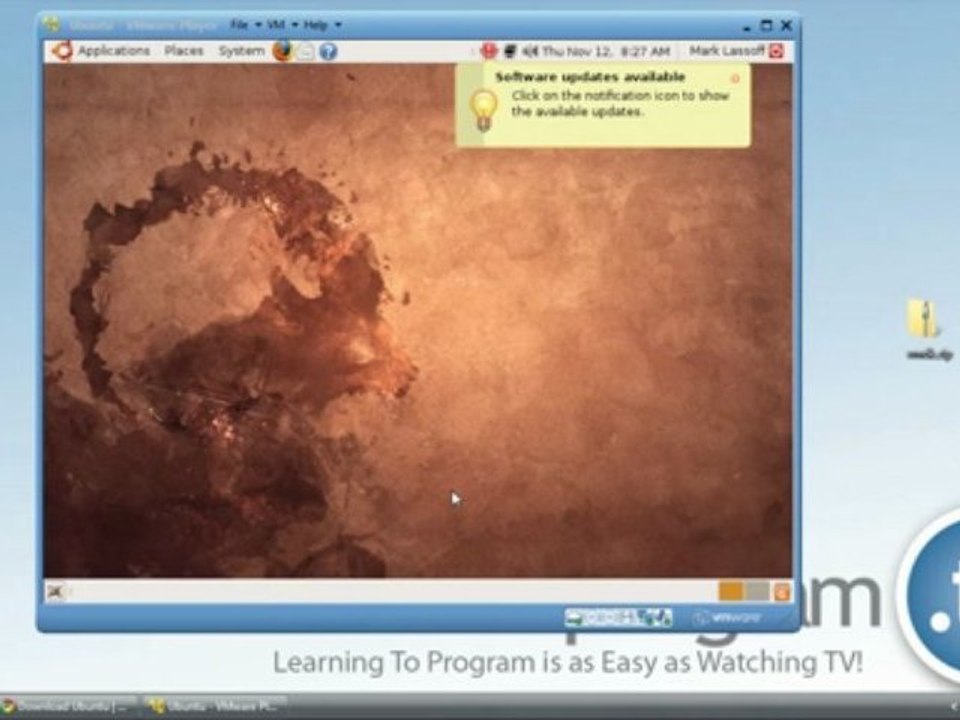Open the blue help question-mark icon
Image resolution: width=960 pixels, height=720 pixels.
pos(329,51)
